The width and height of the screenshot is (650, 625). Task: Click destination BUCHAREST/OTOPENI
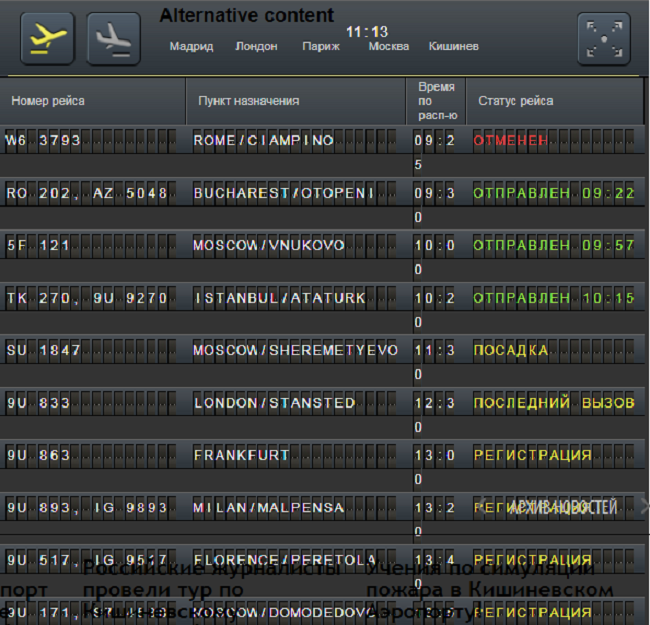point(284,193)
